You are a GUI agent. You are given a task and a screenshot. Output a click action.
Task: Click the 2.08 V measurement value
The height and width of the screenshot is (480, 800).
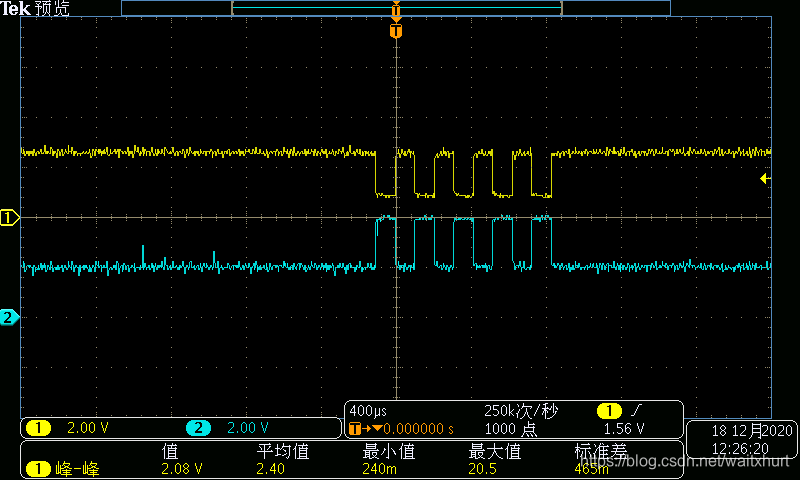point(182,469)
